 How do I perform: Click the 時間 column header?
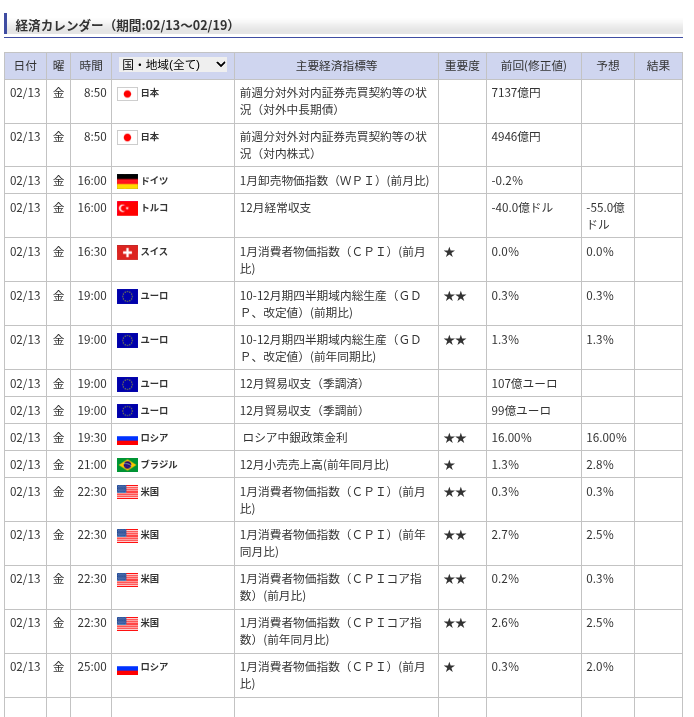pos(90,66)
